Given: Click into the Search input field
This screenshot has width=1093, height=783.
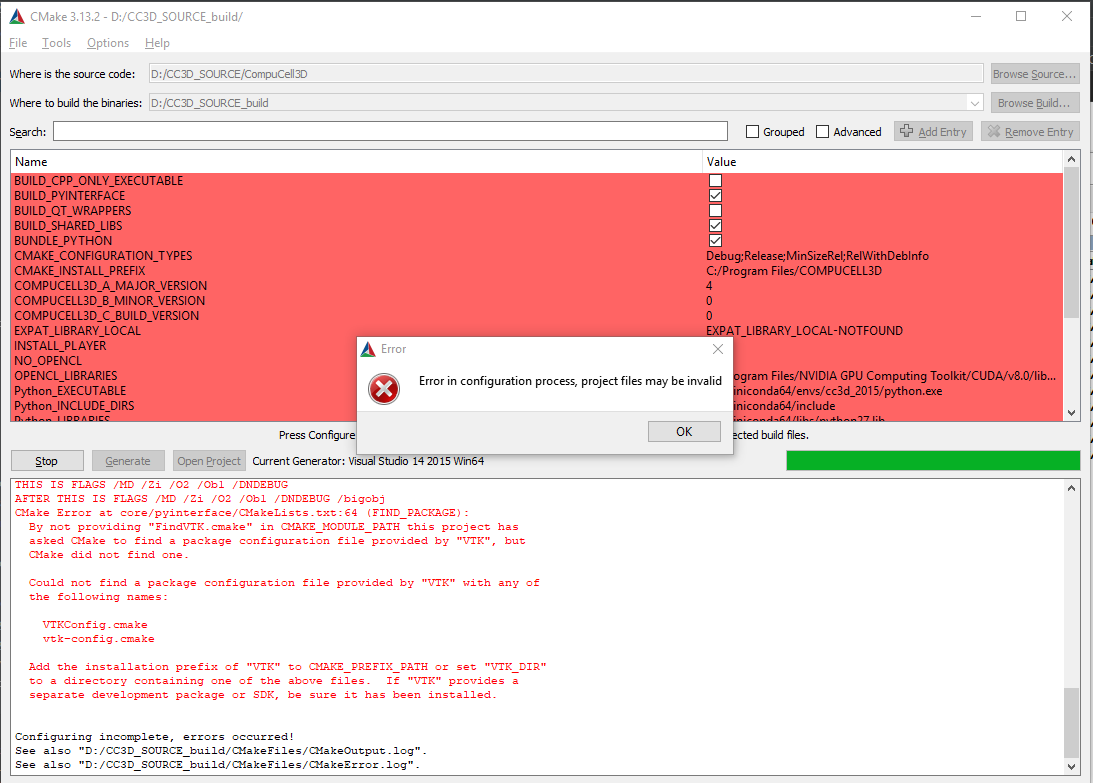Looking at the screenshot, I should 390,132.
